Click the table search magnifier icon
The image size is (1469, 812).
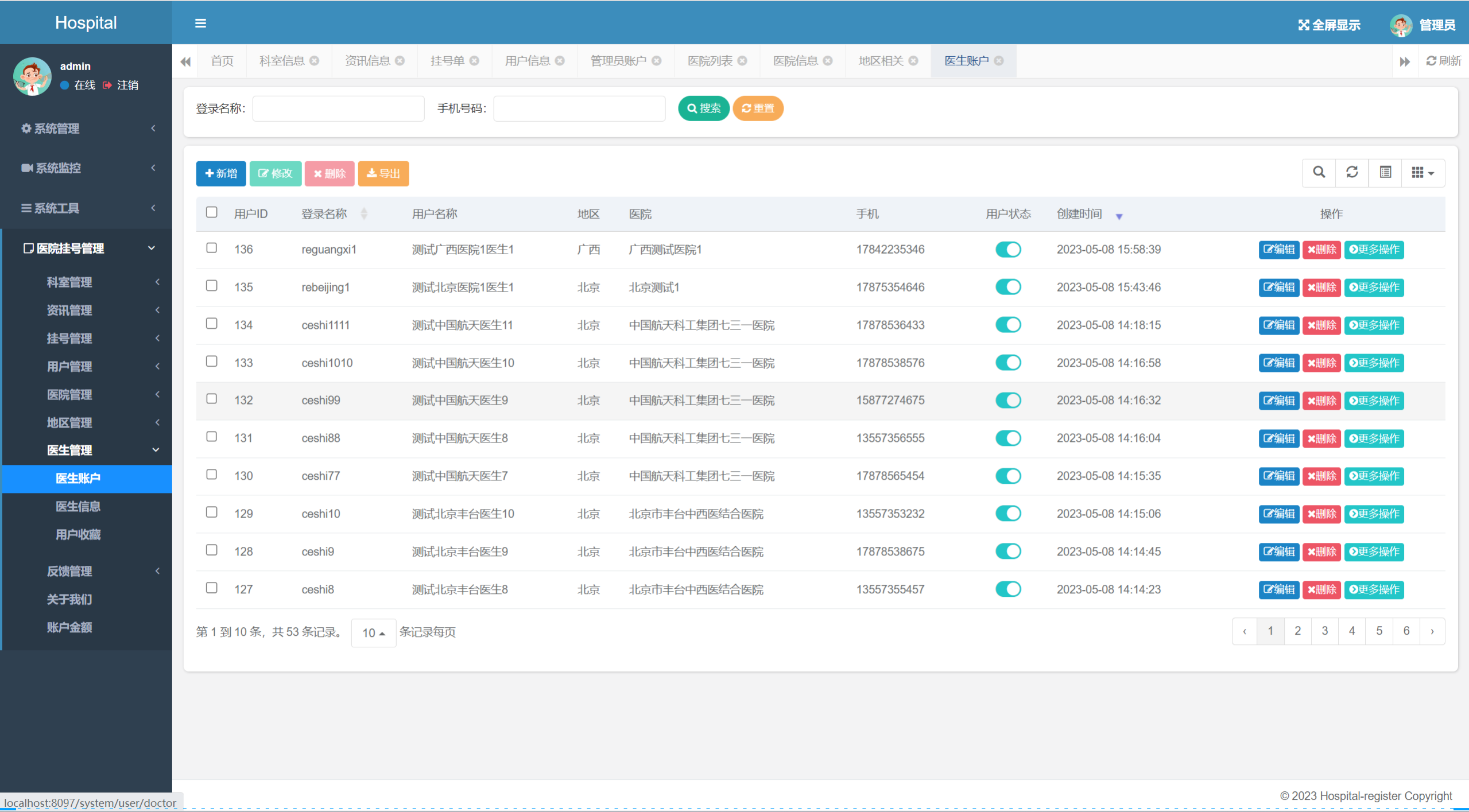tap(1319, 172)
